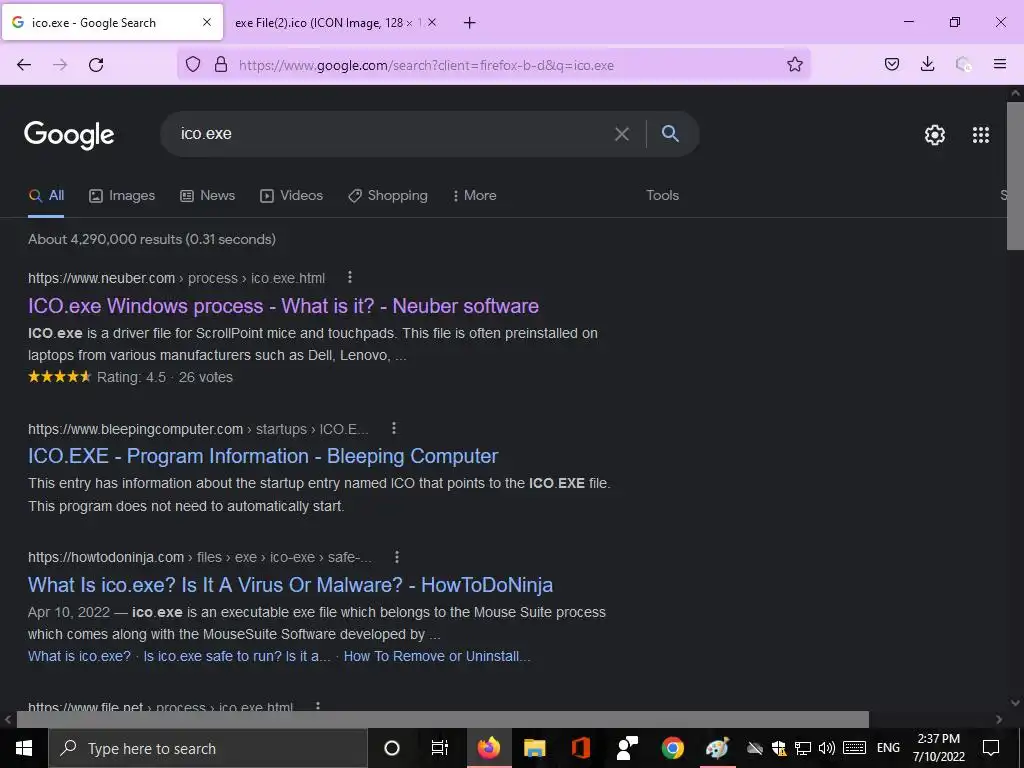Switch to the exe File(2).ico tab
The height and width of the screenshot is (768, 1024).
click(327, 23)
